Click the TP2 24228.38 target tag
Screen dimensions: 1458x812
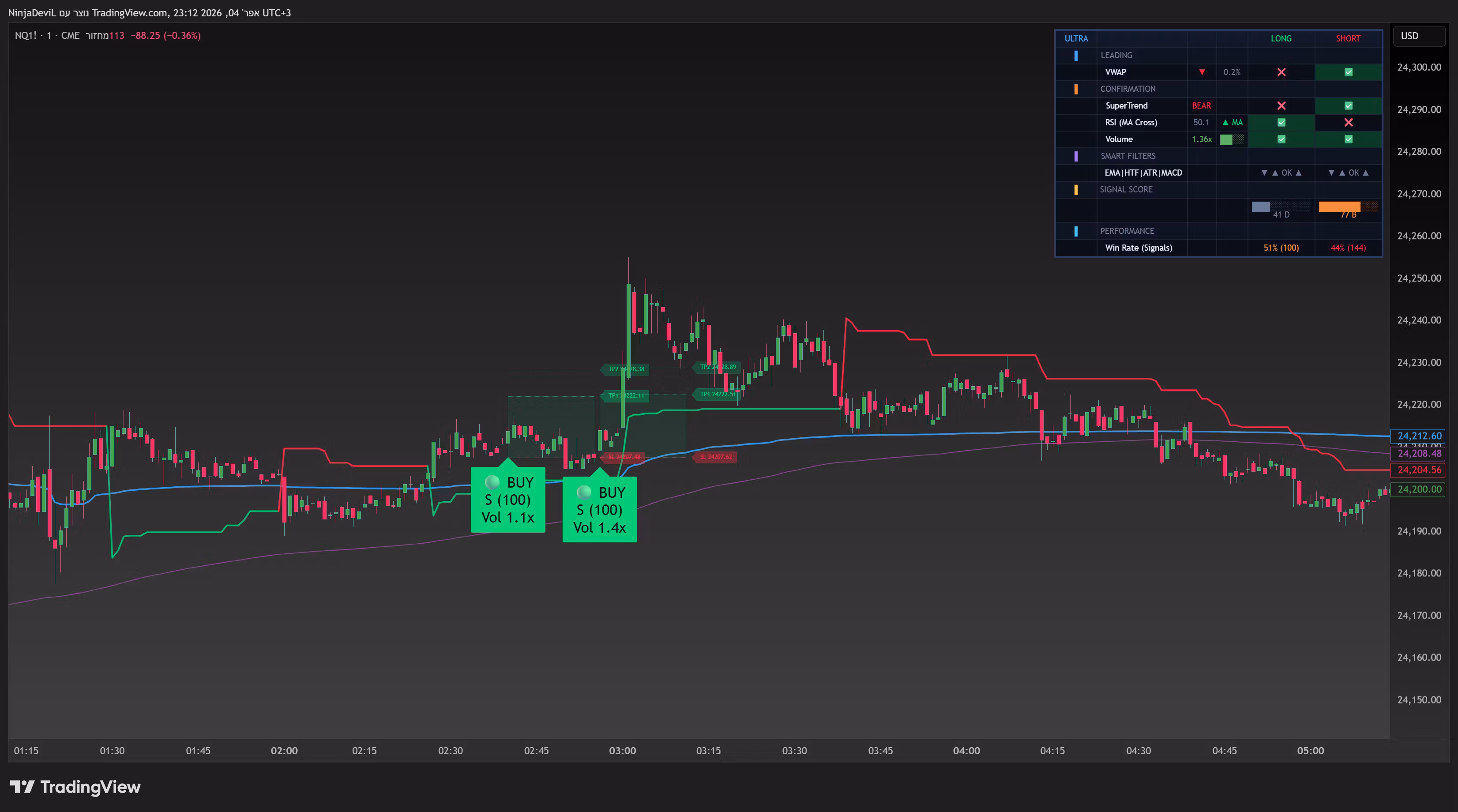[x=625, y=369]
